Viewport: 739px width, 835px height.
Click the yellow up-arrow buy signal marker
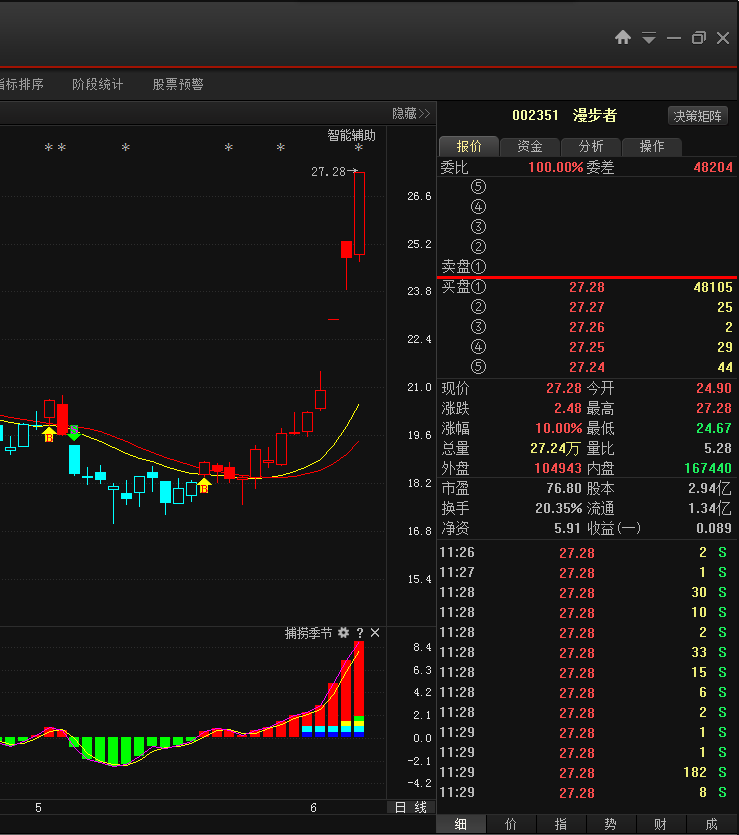coord(48,433)
